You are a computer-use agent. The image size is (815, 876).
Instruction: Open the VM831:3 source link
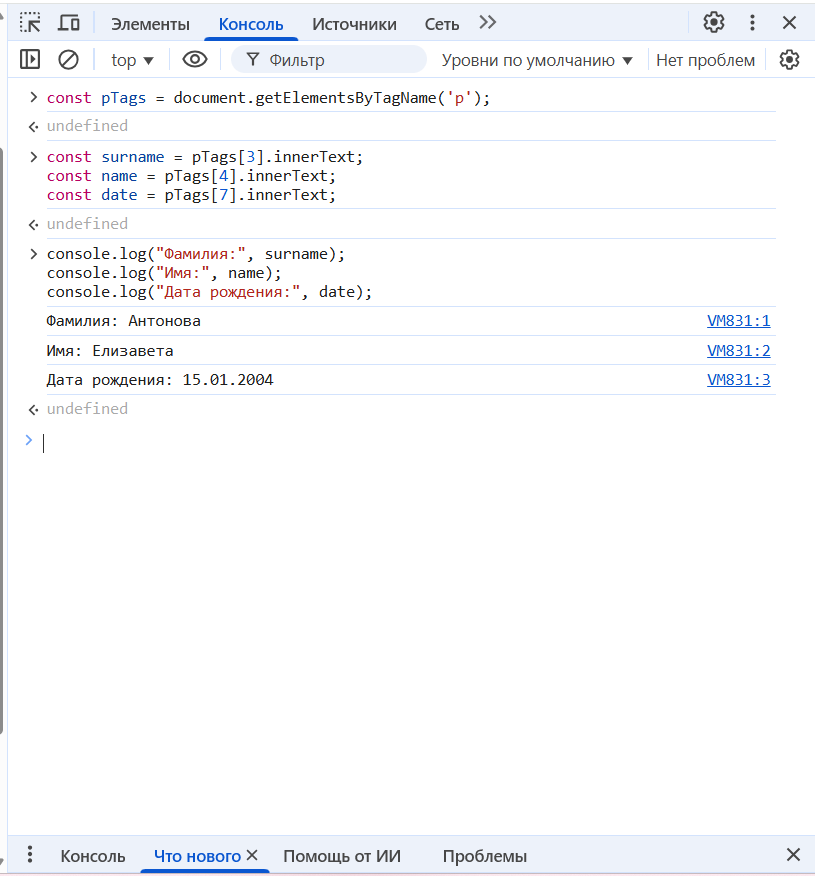click(738, 380)
